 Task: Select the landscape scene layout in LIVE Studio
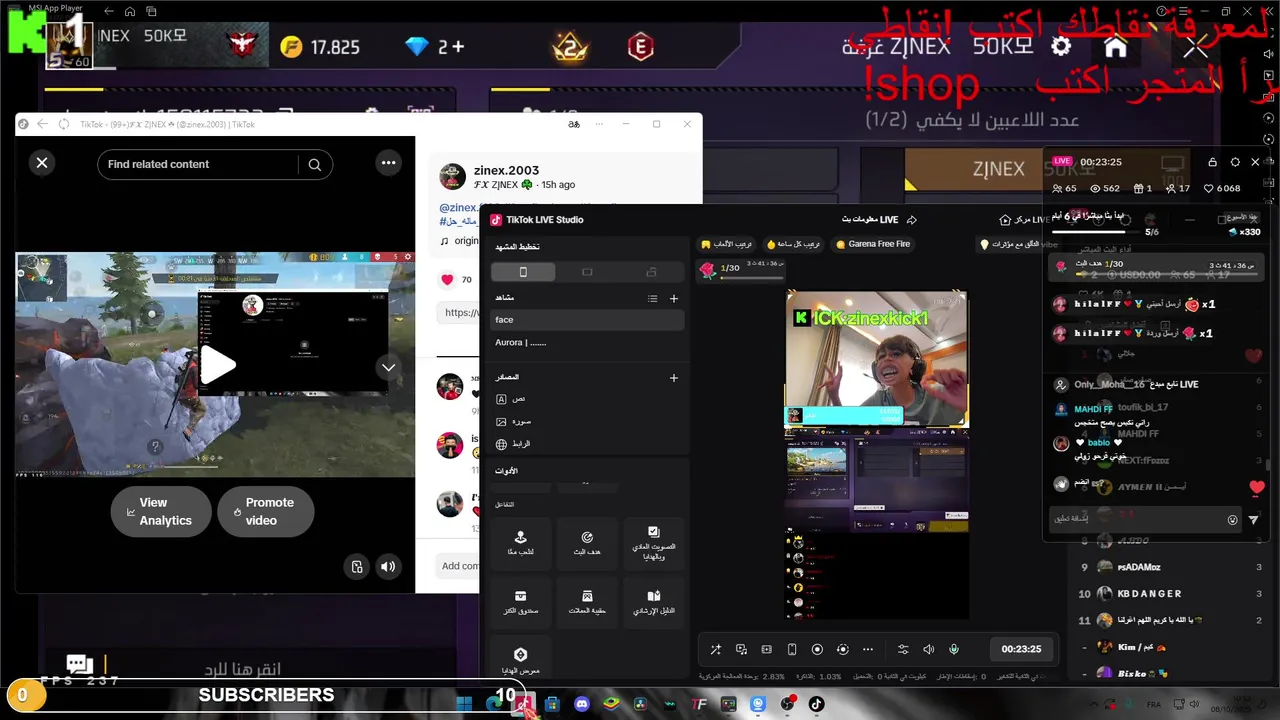587,272
